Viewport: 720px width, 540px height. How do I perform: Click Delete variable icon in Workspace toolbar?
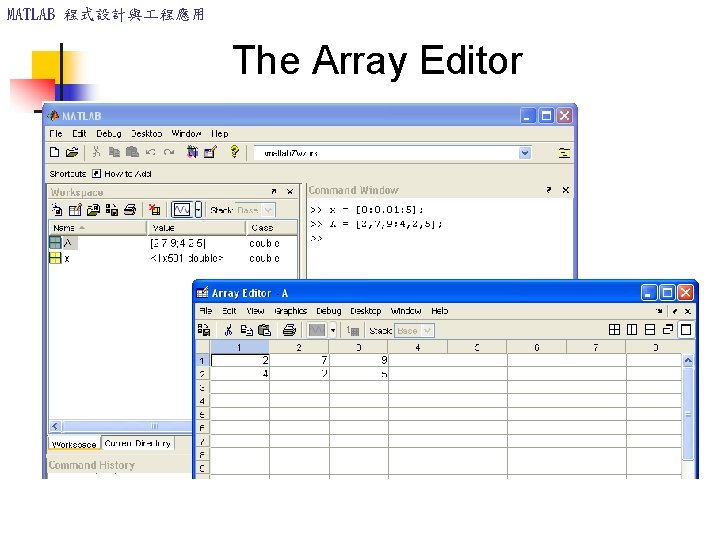coord(154,210)
